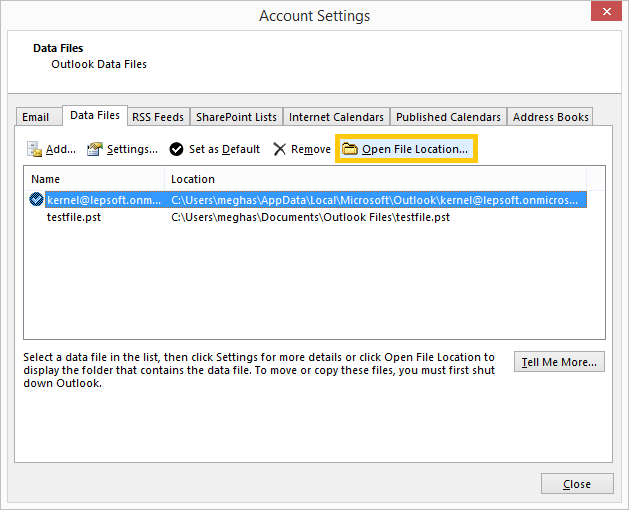Click the Open File Location folder icon

pyautogui.click(x=350, y=149)
